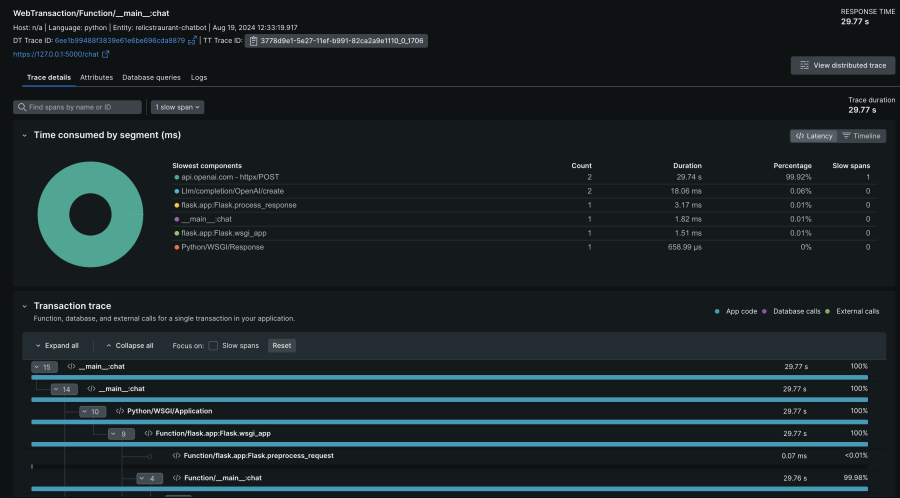Open the Attributes tab

[x=96, y=77]
